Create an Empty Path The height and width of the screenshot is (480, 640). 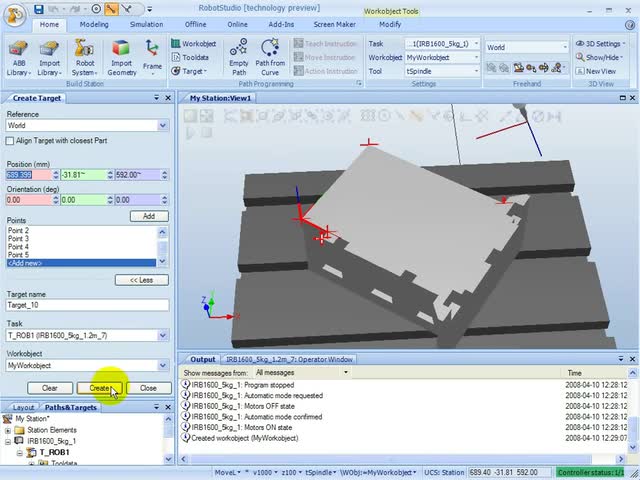(238, 58)
